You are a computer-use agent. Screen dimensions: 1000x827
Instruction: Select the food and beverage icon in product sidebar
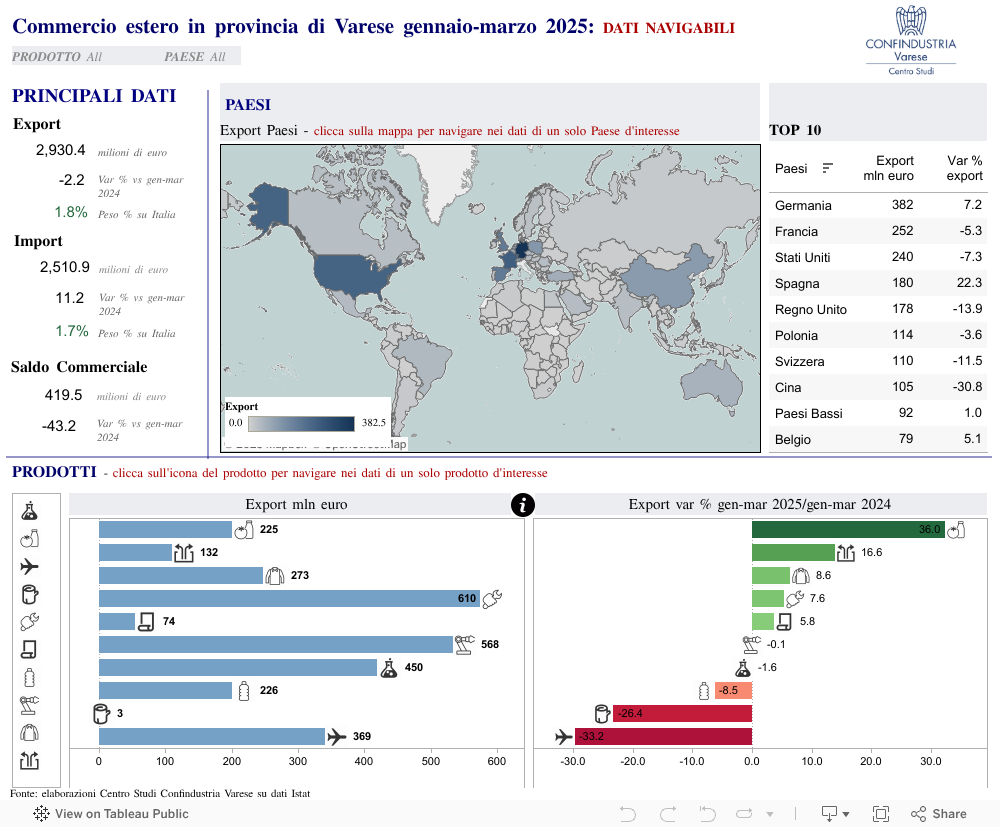tap(29, 539)
